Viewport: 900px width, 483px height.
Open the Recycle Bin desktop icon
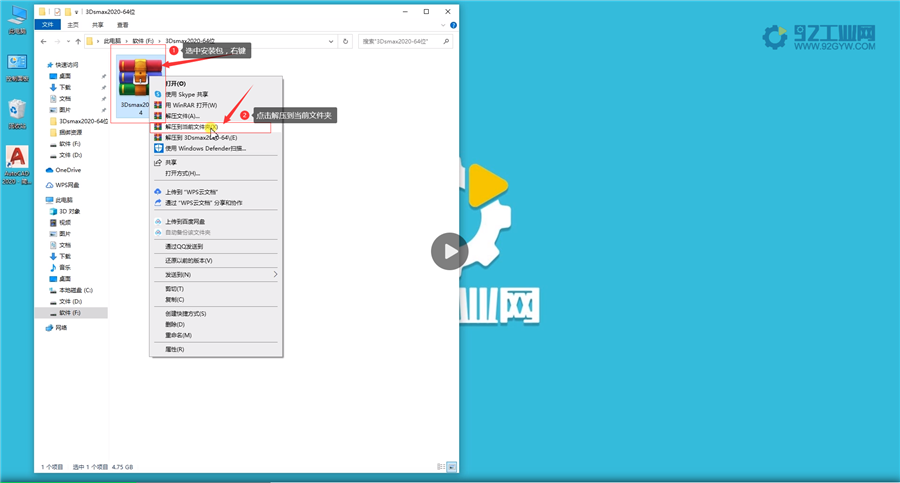tap(17, 114)
